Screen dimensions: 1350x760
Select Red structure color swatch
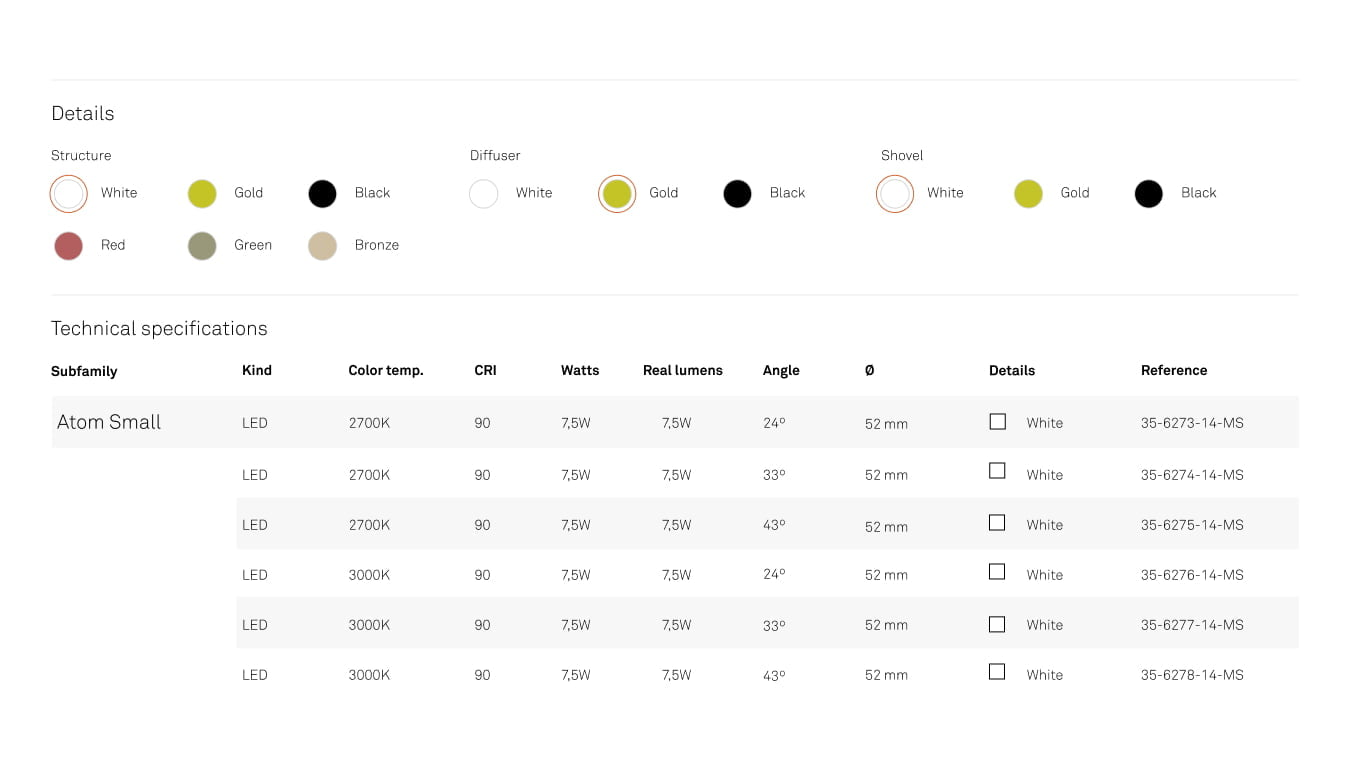69,246
